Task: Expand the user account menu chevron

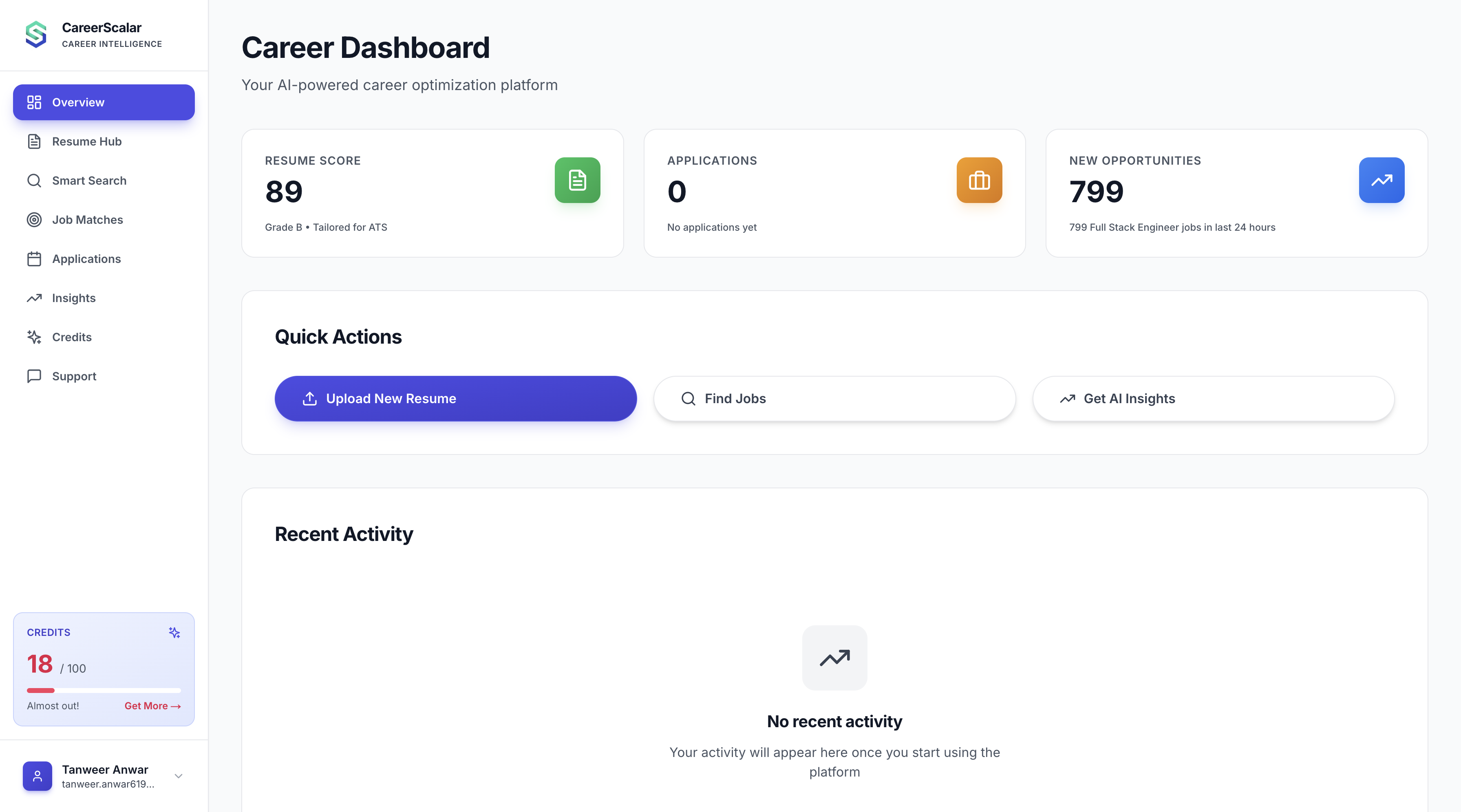Action: coord(178,776)
